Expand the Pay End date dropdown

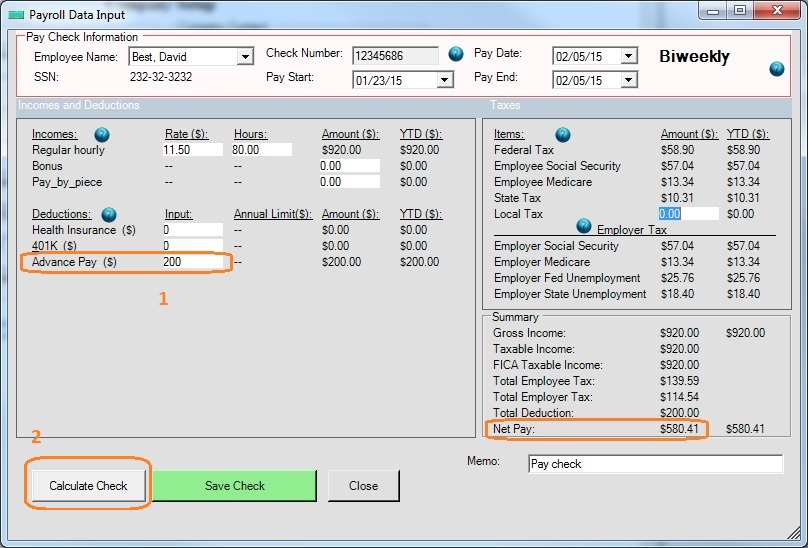point(628,80)
